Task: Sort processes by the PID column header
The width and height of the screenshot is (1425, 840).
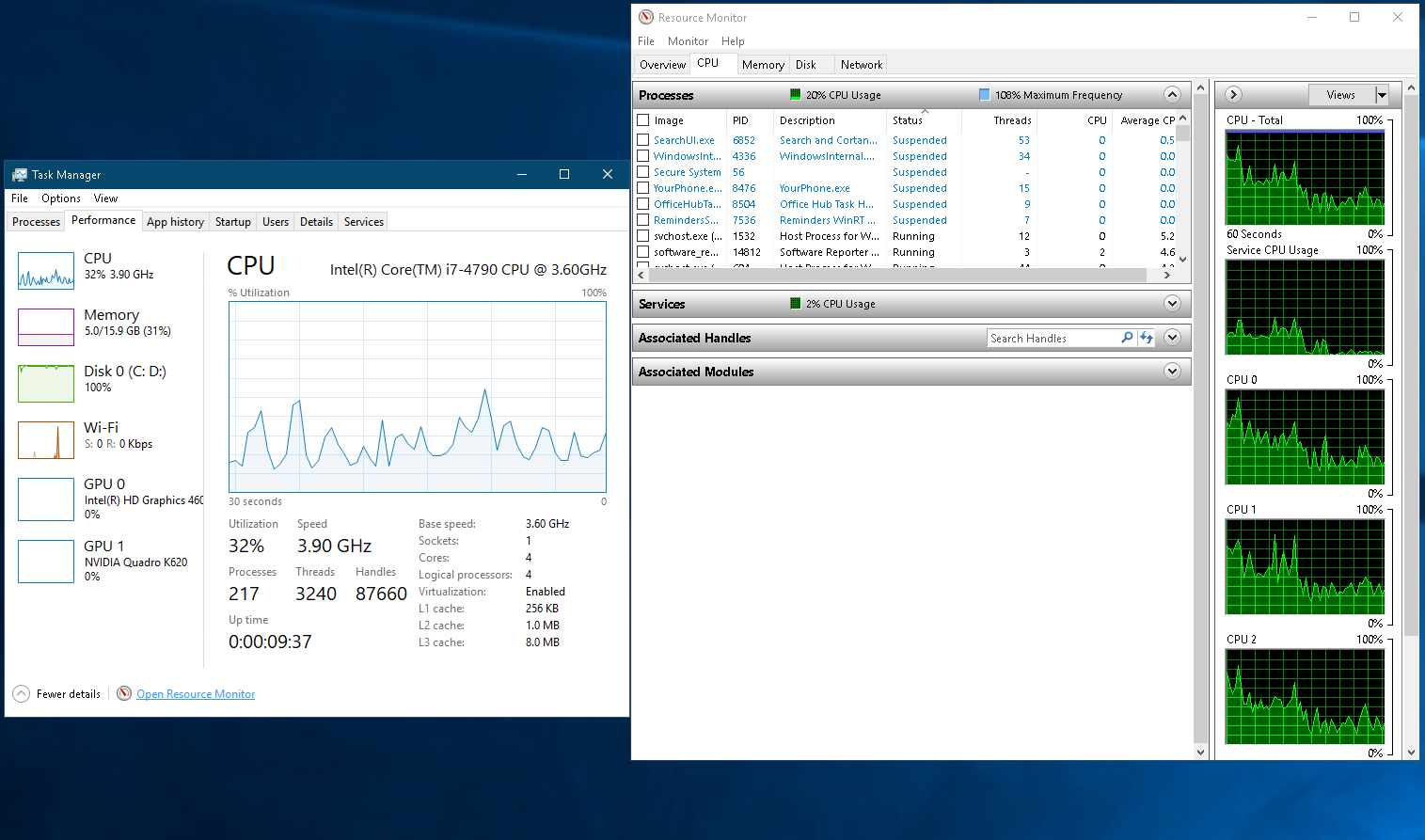Action: [x=750, y=120]
